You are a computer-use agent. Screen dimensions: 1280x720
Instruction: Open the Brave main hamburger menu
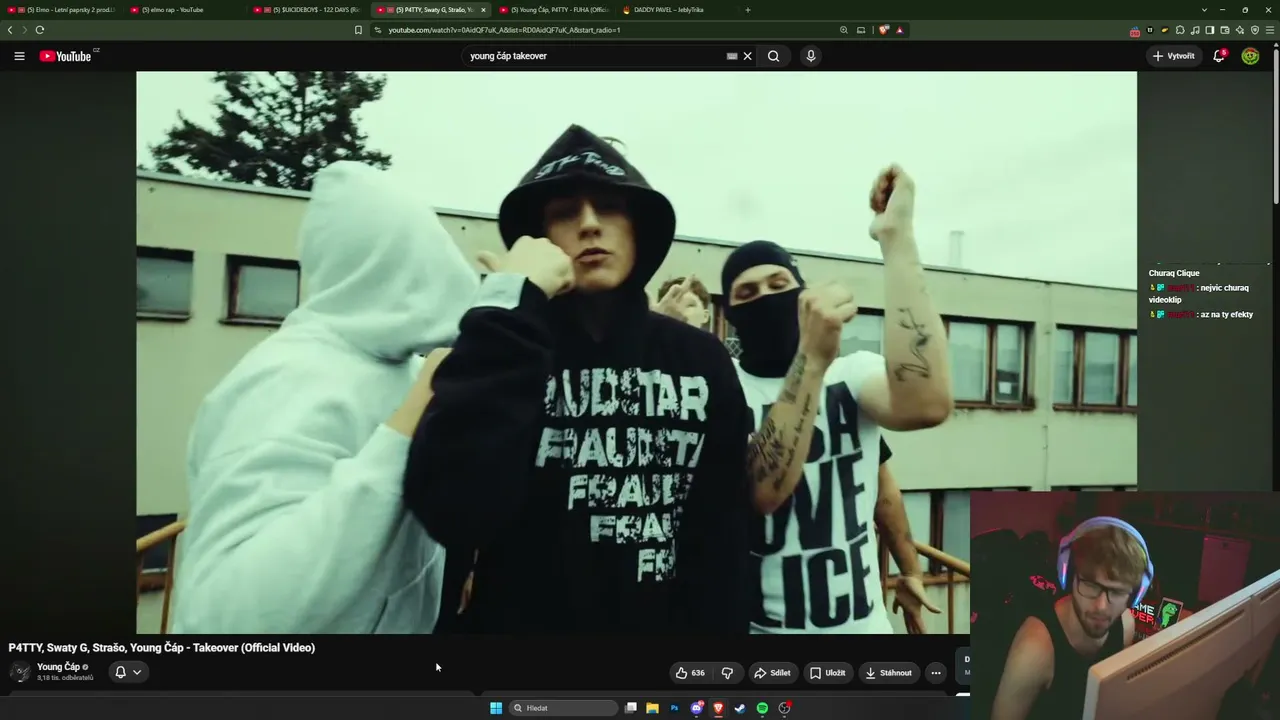coord(1270,30)
